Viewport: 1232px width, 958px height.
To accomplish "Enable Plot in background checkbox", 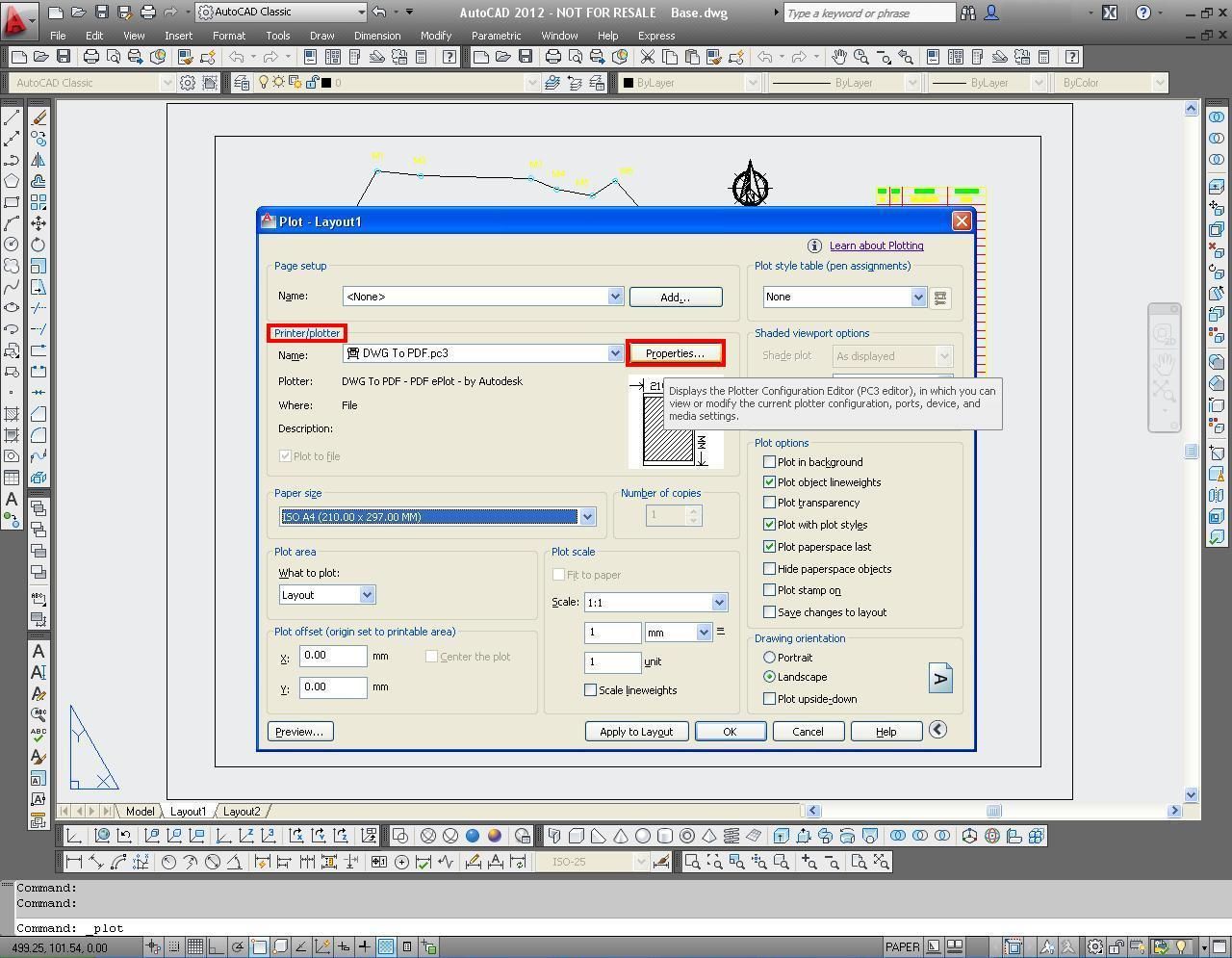I will (x=769, y=462).
